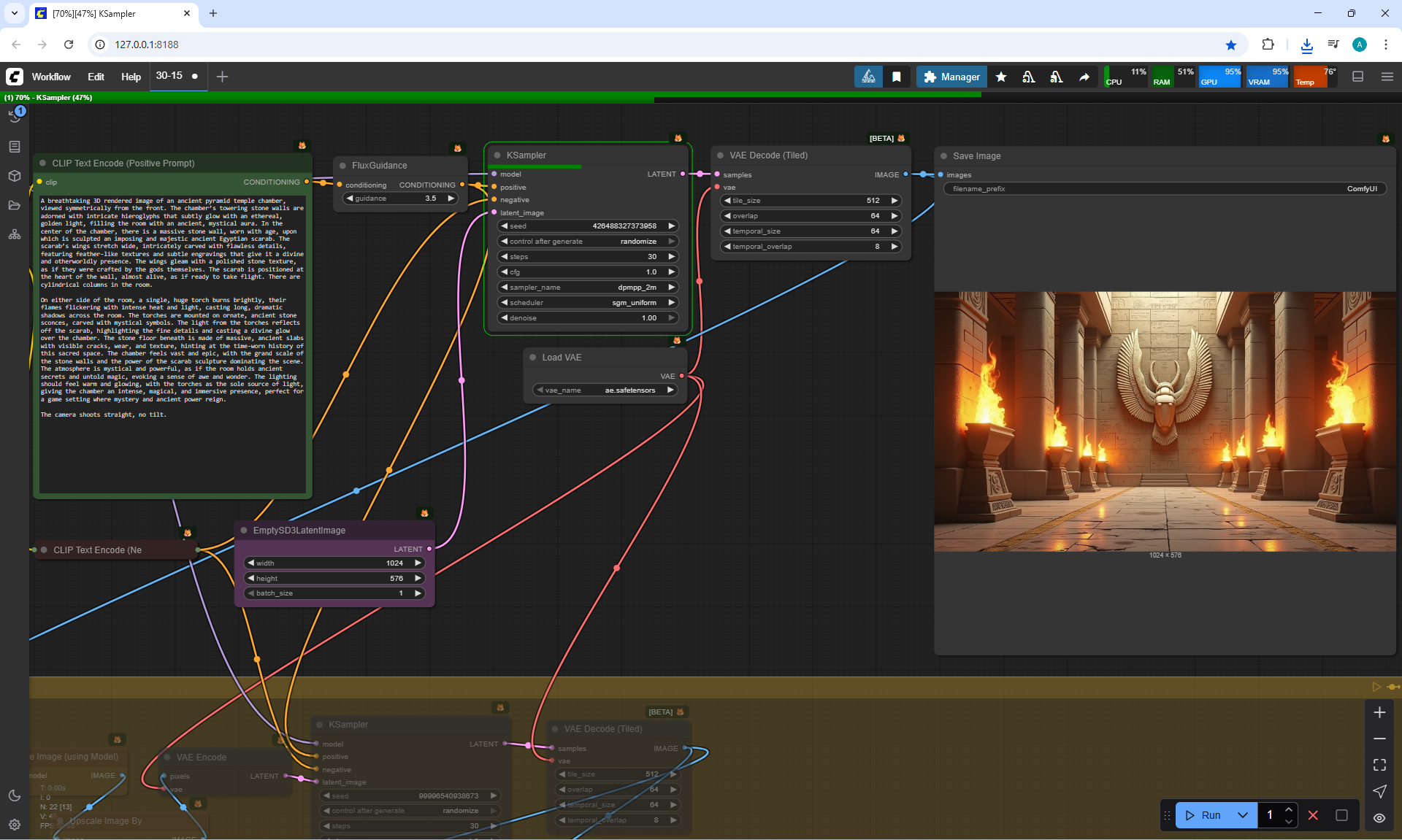Open the queue history sidebar icon
The image size is (1402, 840).
pos(15,116)
